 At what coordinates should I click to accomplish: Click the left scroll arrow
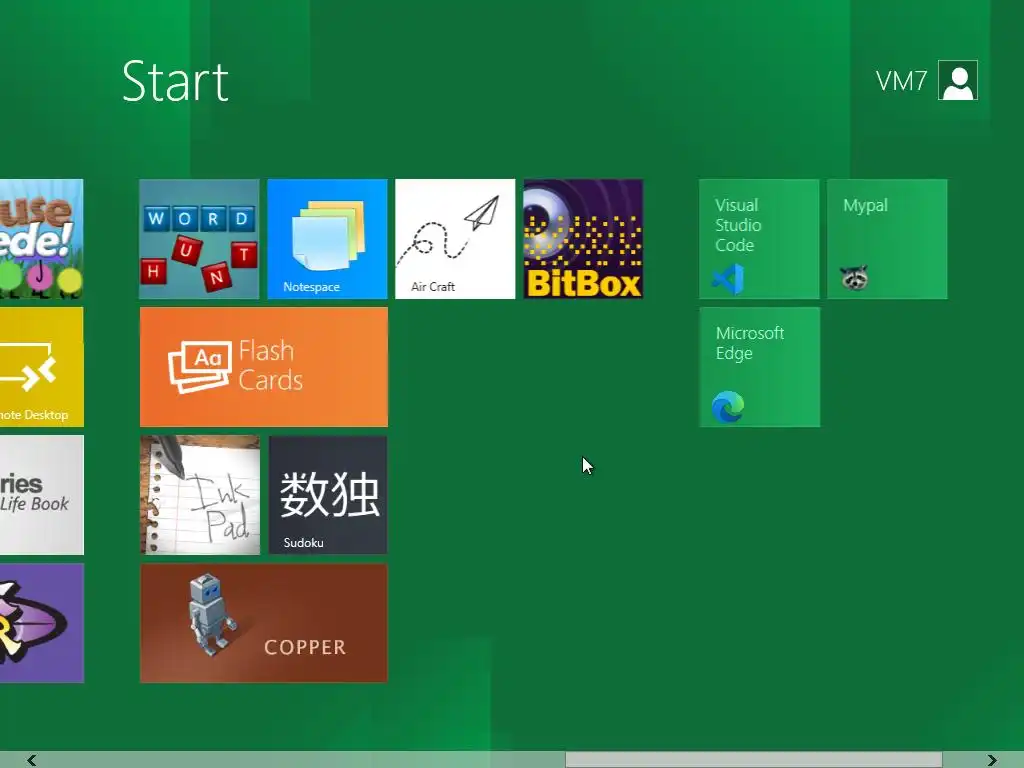(x=31, y=760)
